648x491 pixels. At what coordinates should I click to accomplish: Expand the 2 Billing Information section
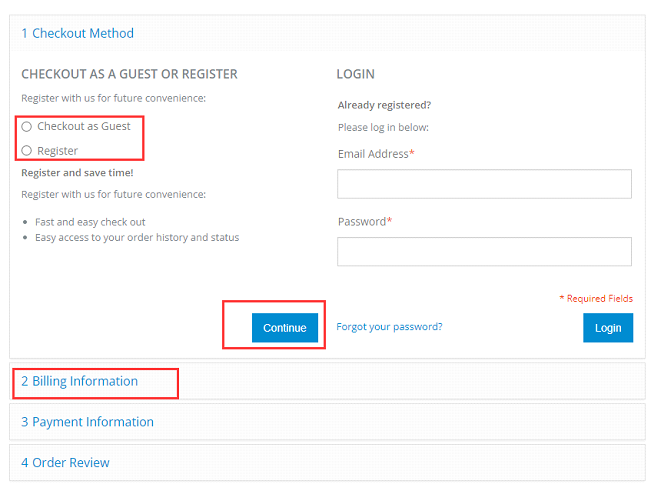tap(79, 381)
